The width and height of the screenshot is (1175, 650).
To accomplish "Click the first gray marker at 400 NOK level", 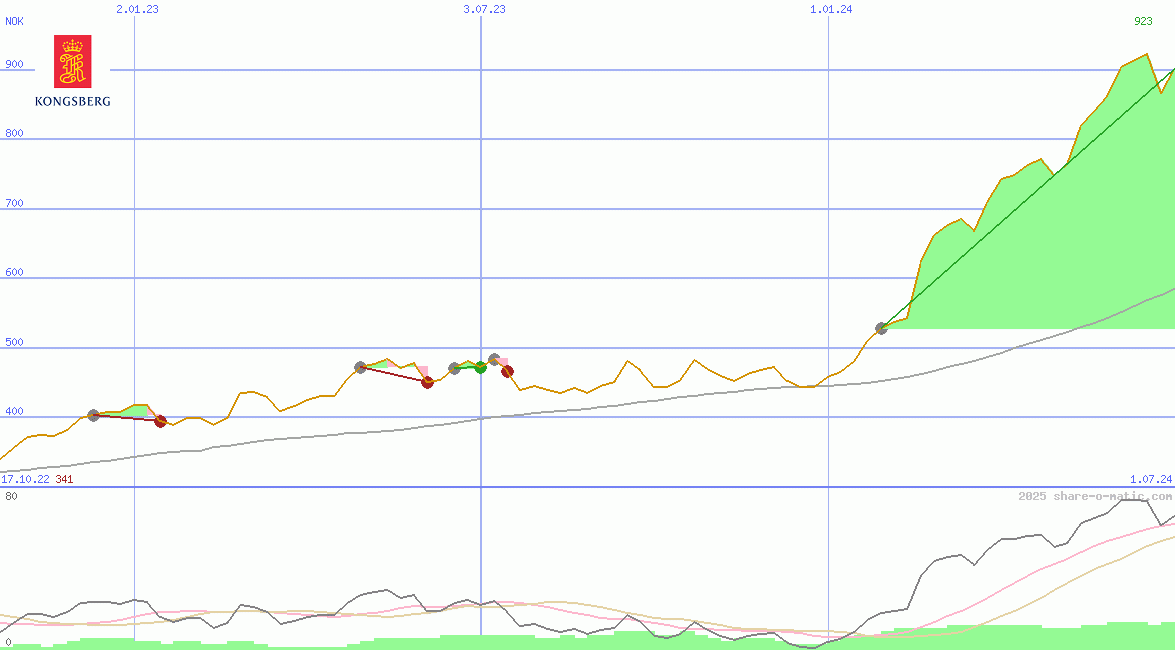I will pos(94,415).
